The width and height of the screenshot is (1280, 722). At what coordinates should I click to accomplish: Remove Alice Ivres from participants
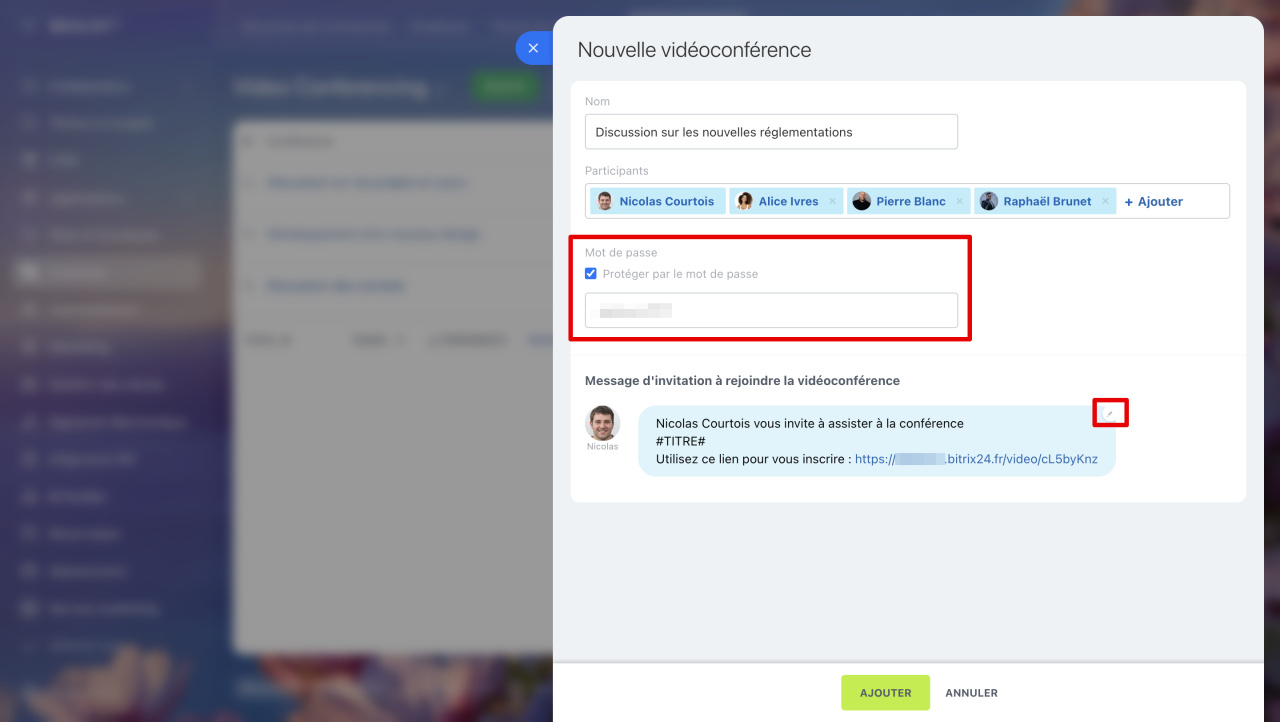pos(834,201)
